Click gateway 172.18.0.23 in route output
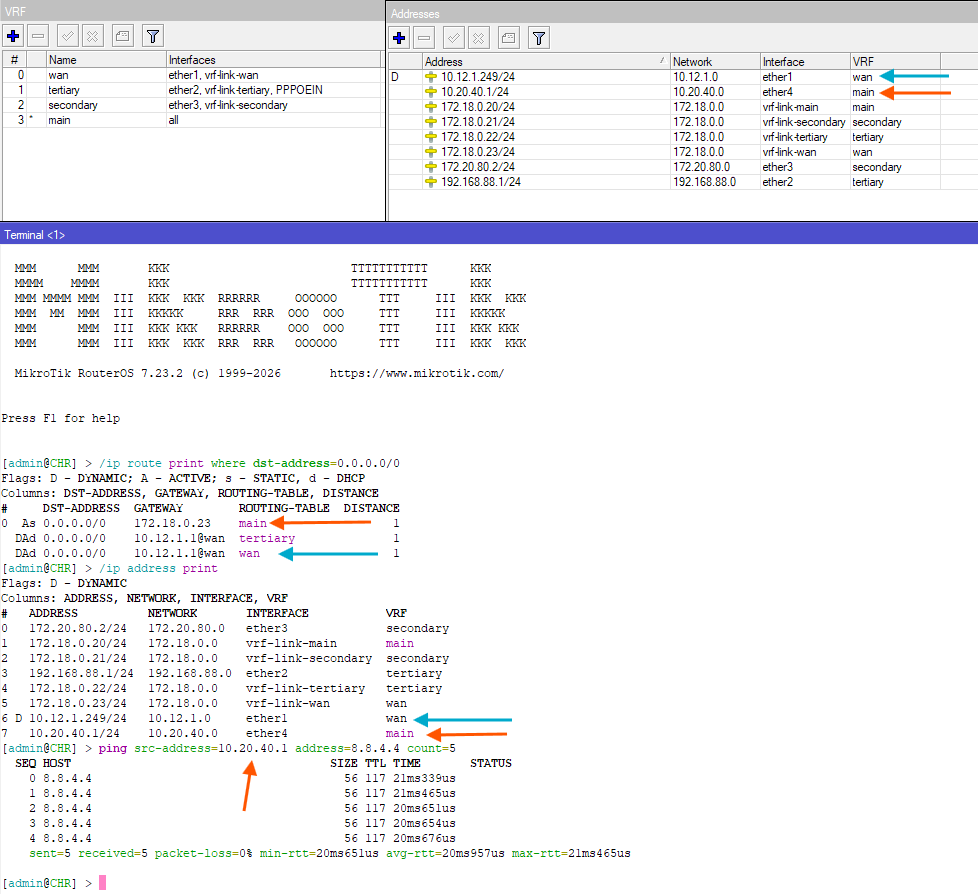This screenshot has width=978, height=894. click(x=172, y=523)
